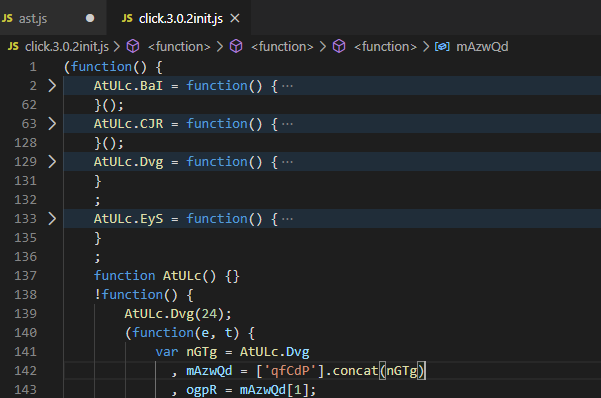
Task: Click 'AtULc.BaI' text on line 2
Action: 128,86
